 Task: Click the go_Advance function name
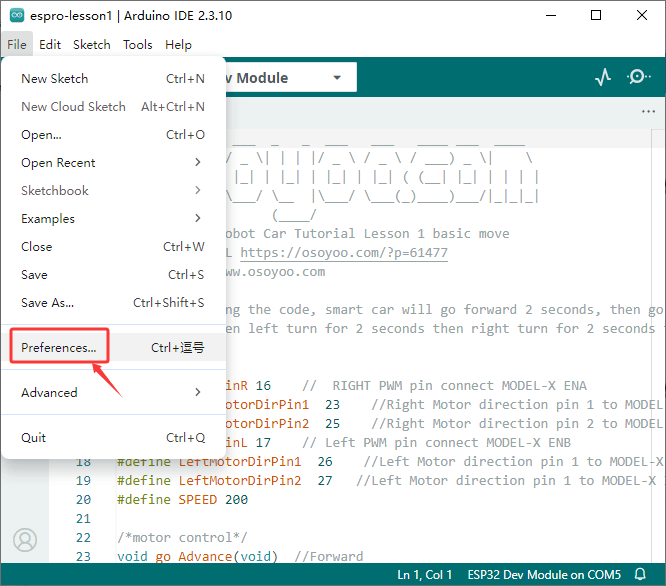tap(194, 556)
